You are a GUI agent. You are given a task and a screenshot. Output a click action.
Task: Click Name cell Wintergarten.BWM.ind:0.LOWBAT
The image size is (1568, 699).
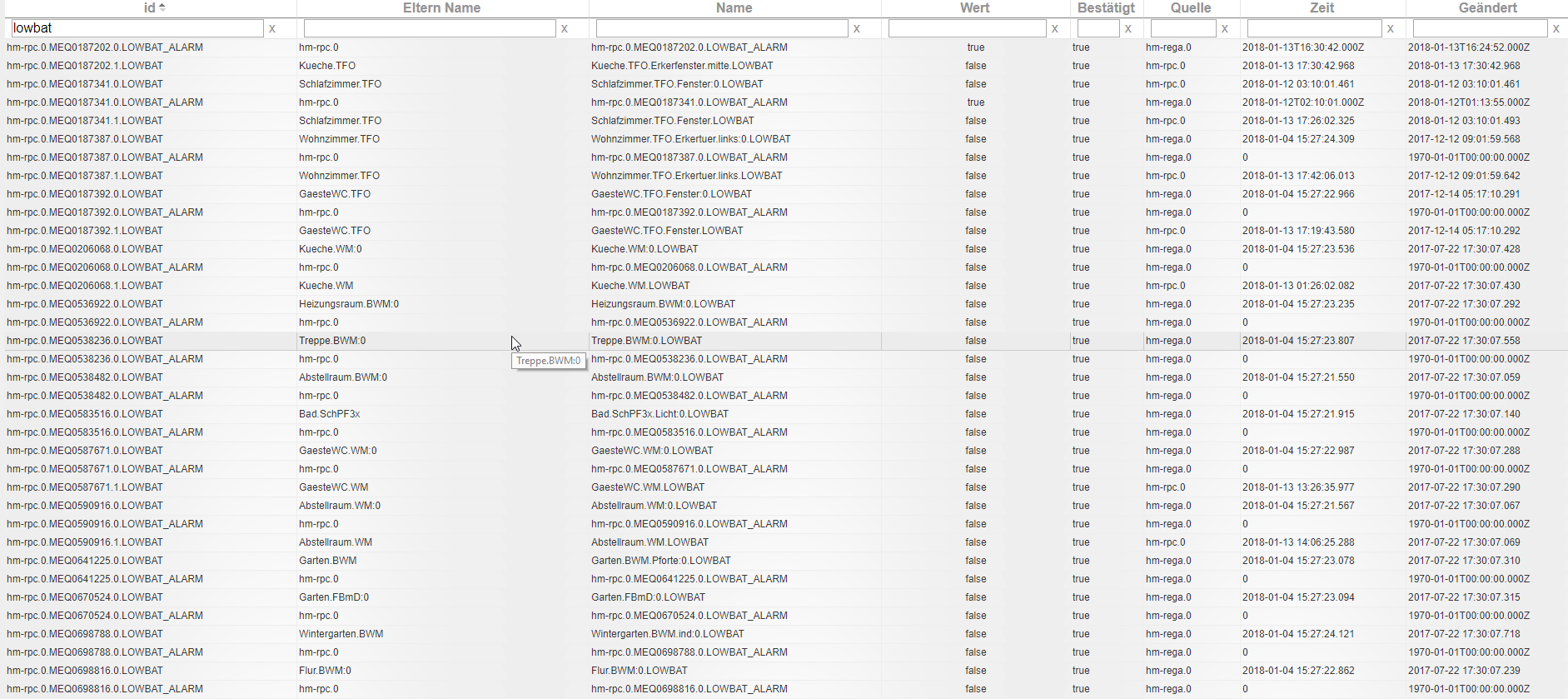tap(668, 634)
